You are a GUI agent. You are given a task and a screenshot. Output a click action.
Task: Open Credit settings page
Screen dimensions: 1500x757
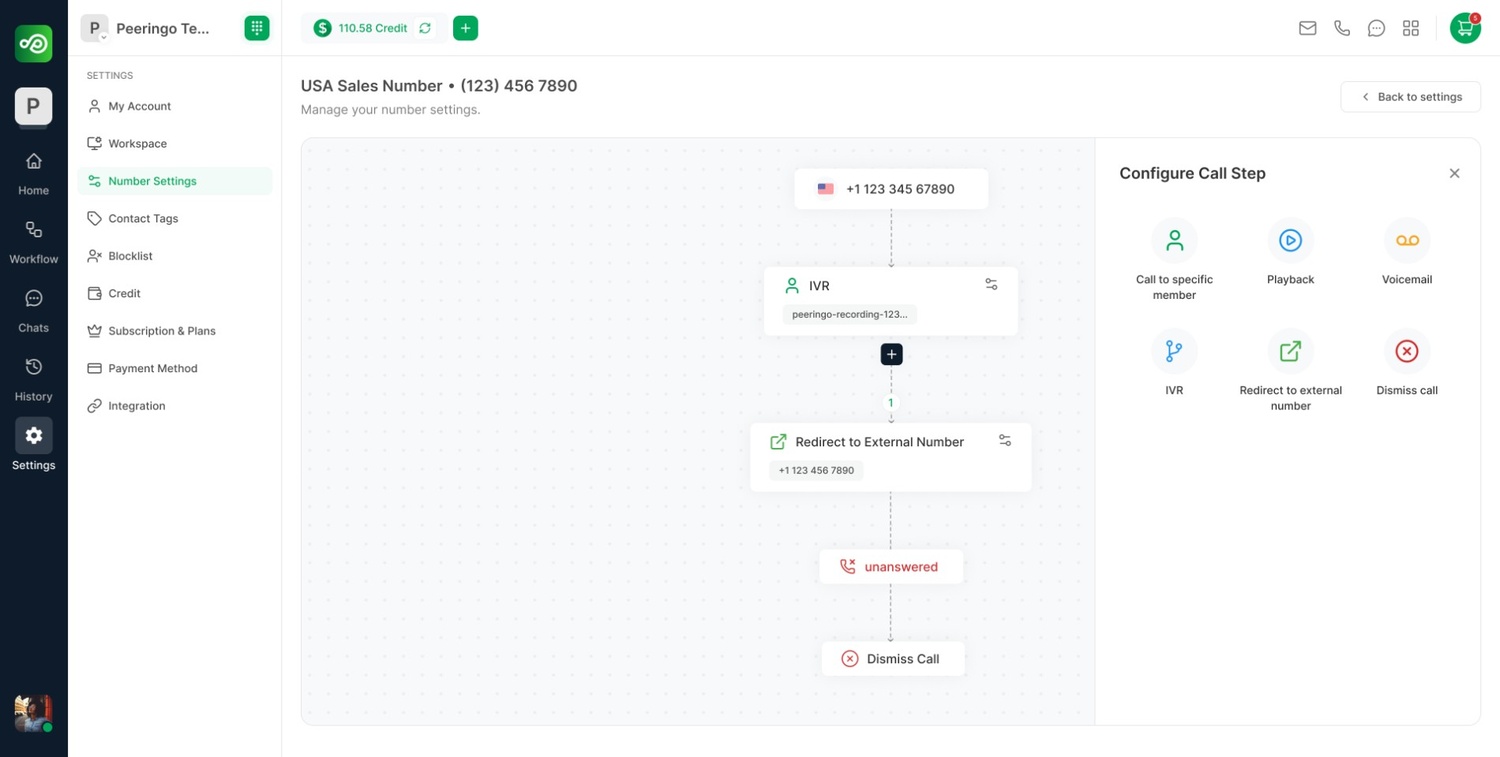175,293
